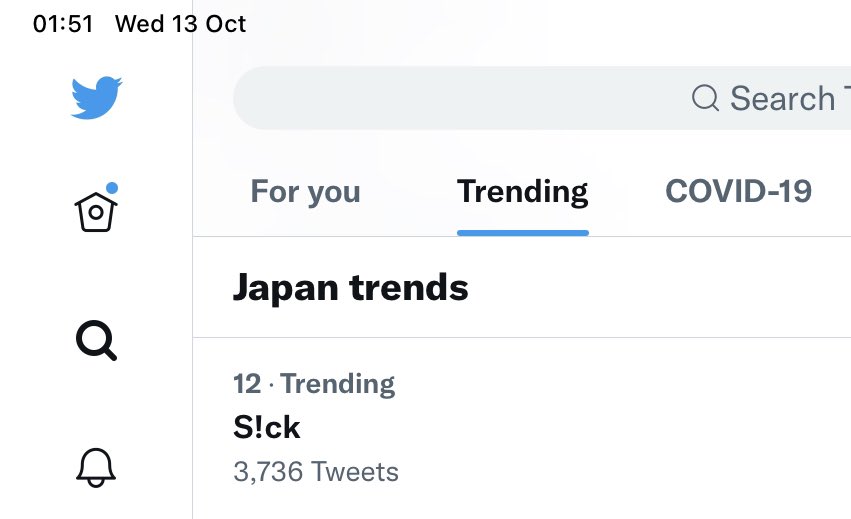The image size is (851, 519).
Task: Tap the 01:51 clock in status bar
Action: click(x=63, y=24)
